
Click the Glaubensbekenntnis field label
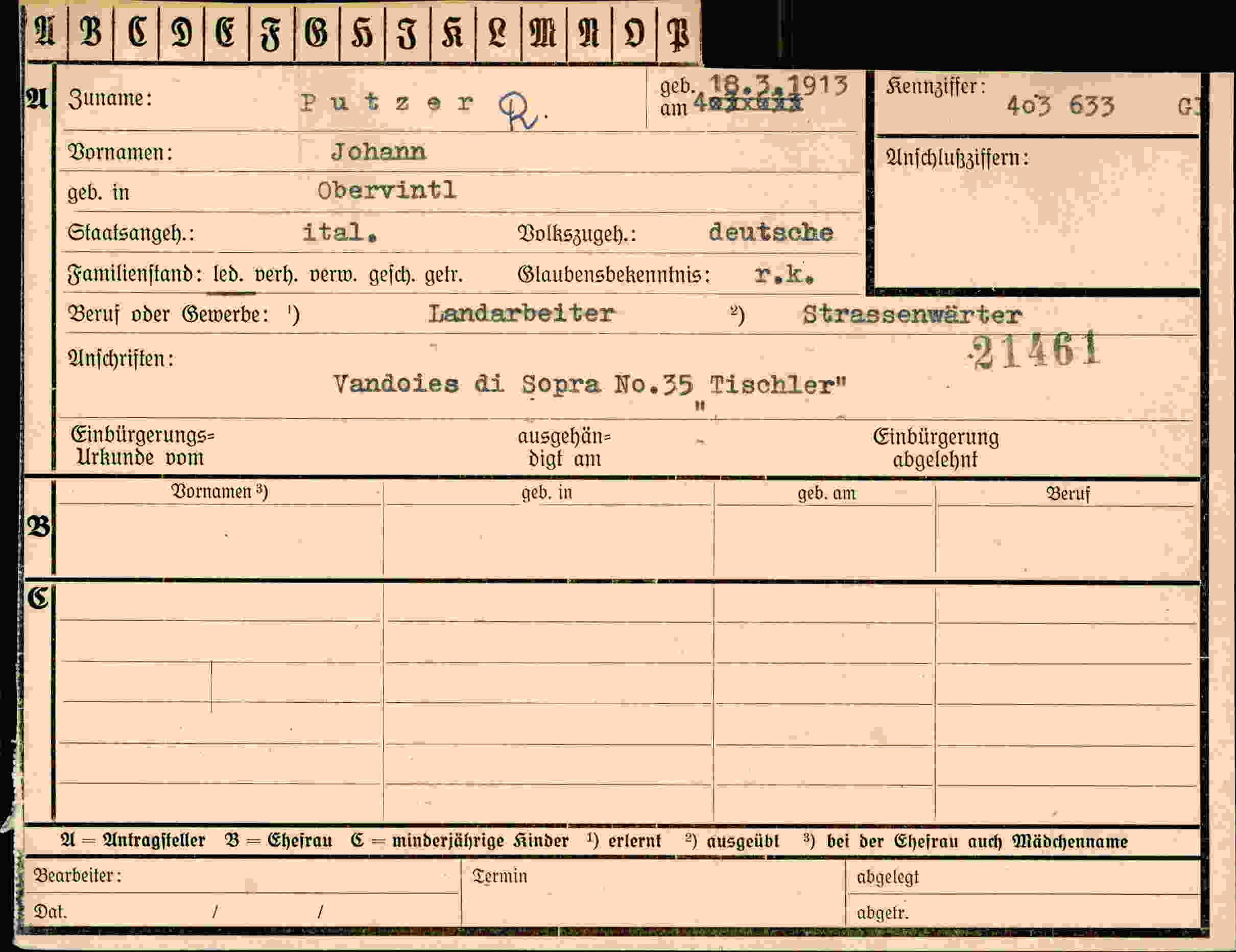tap(614, 275)
